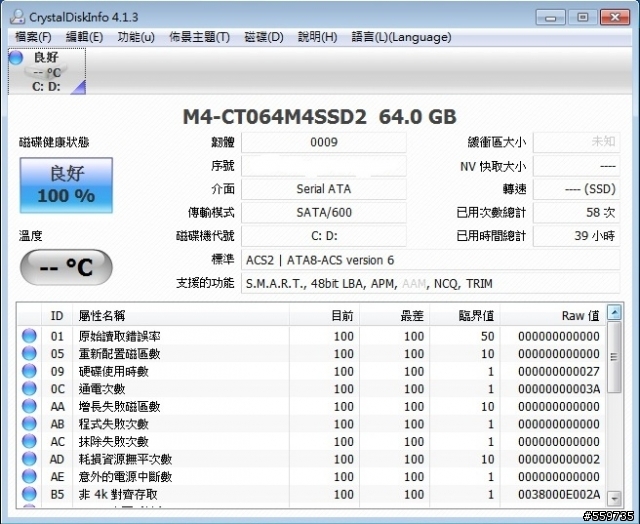Click raw value 000000000027
Image resolution: width=640 pixels, height=524 pixels.
pos(559,371)
